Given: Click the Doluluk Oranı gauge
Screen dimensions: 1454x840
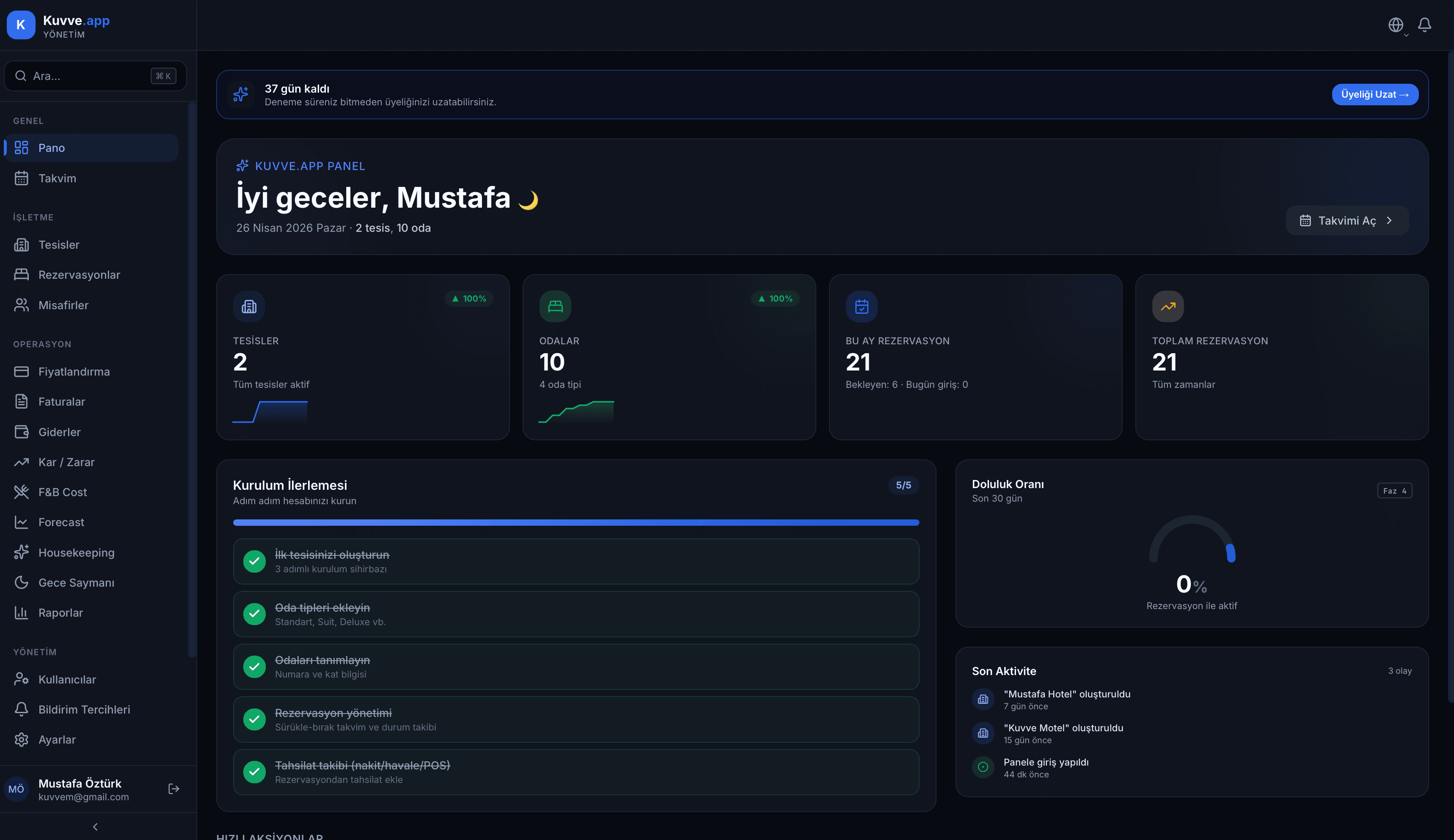Looking at the screenshot, I should click(1192, 539).
